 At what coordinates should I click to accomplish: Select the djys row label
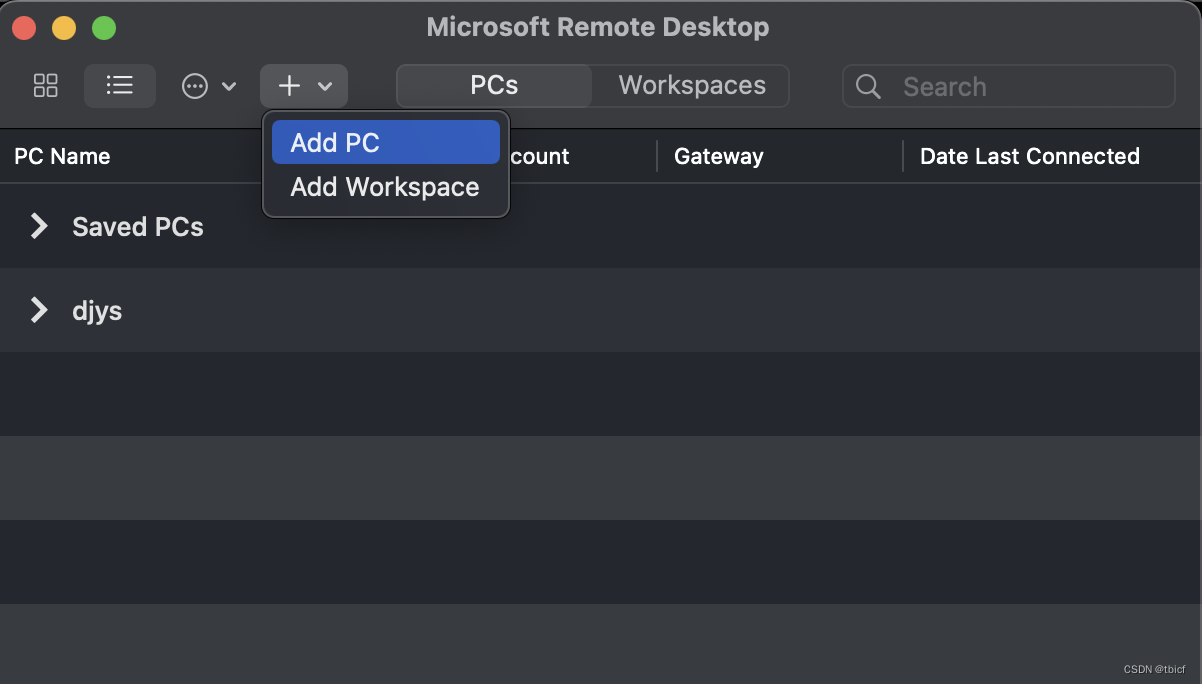pyautogui.click(x=97, y=311)
